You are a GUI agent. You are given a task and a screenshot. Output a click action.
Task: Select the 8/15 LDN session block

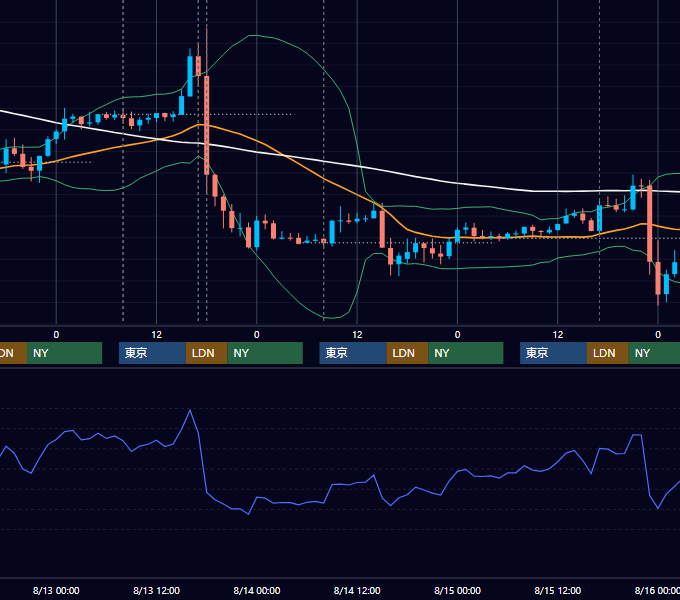click(608, 353)
